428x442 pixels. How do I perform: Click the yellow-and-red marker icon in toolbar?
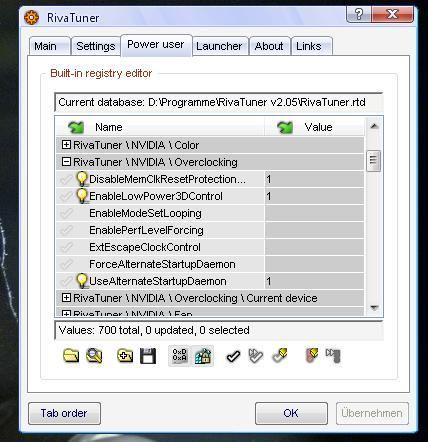pyautogui.click(x=311, y=356)
